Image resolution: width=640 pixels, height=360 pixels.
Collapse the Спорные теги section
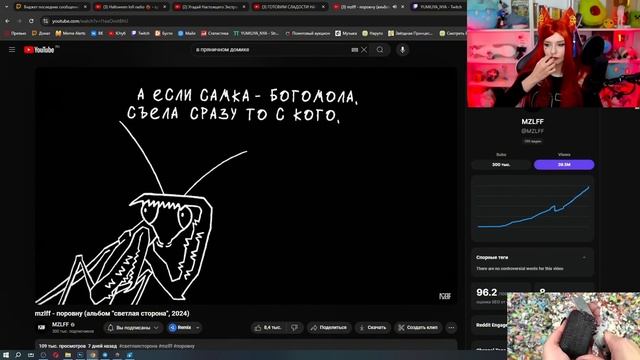584,258
